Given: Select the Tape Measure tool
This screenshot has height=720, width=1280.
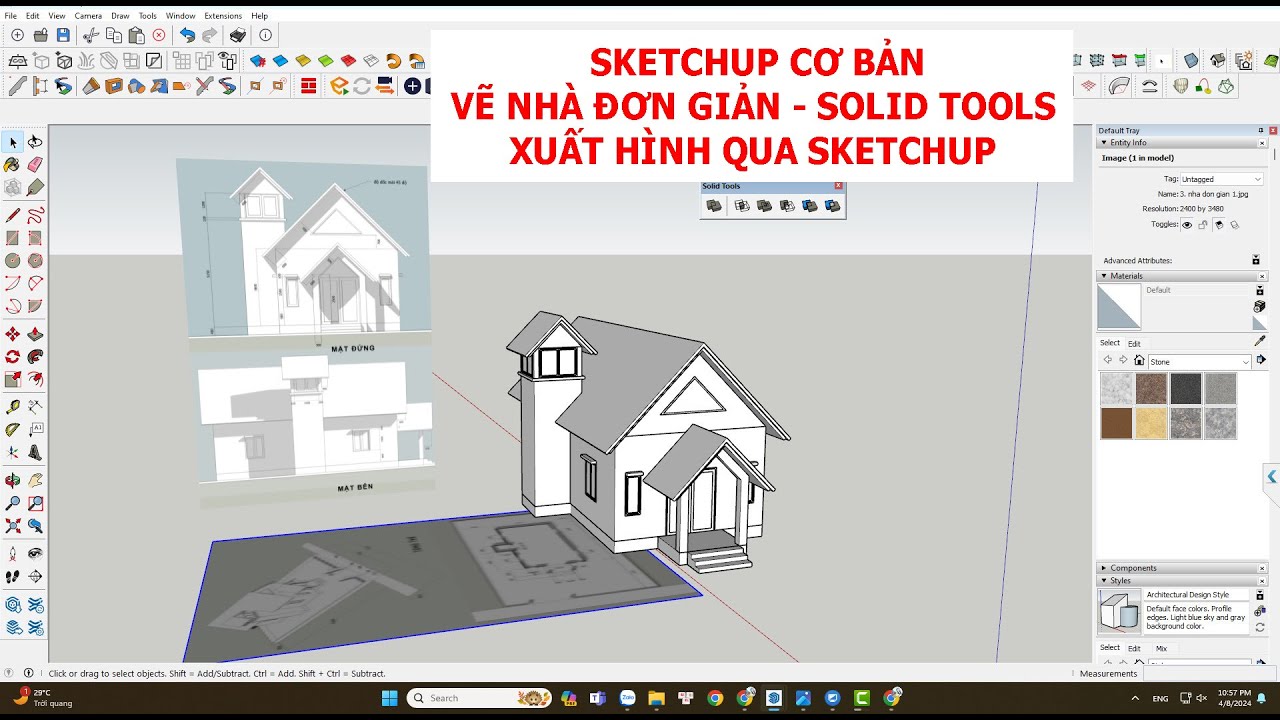Looking at the screenshot, I should point(13,406).
